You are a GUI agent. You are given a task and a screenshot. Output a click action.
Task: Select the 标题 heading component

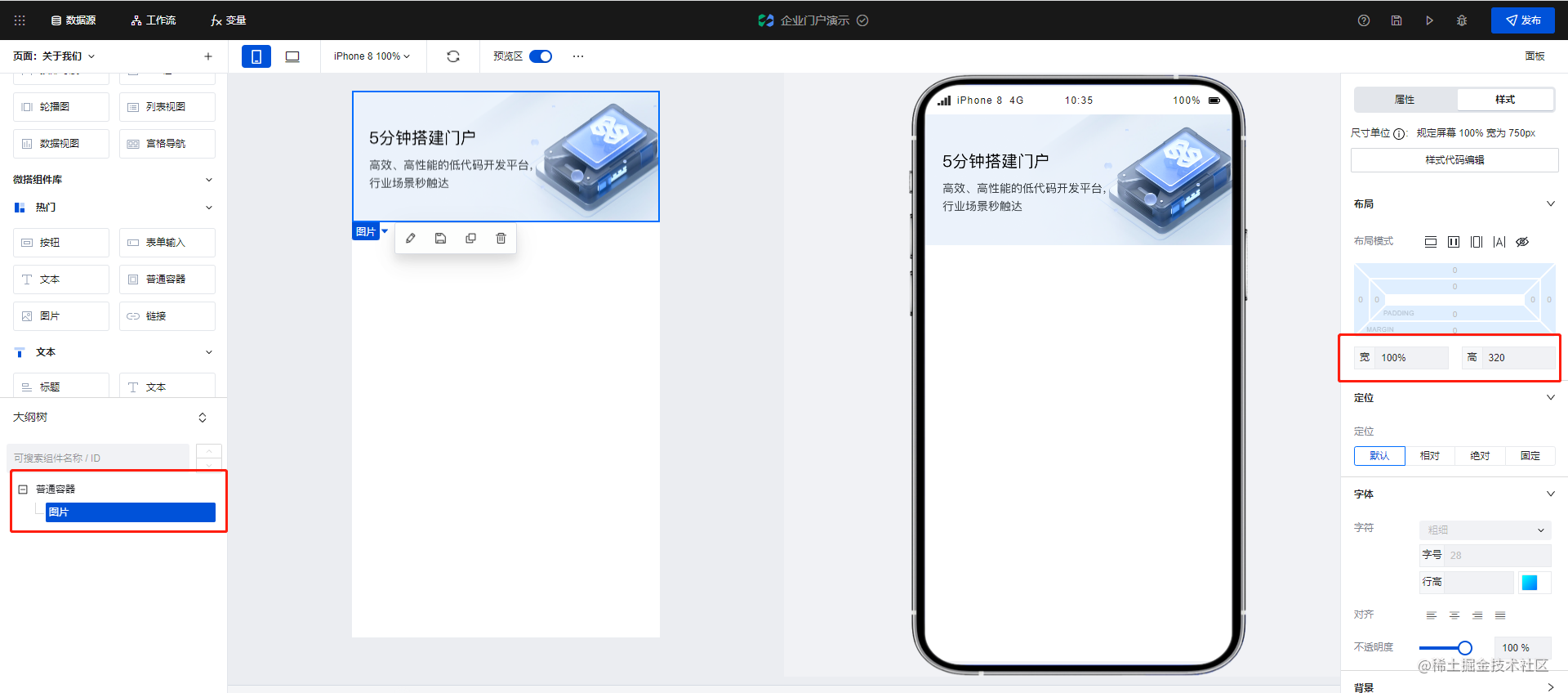point(61,386)
